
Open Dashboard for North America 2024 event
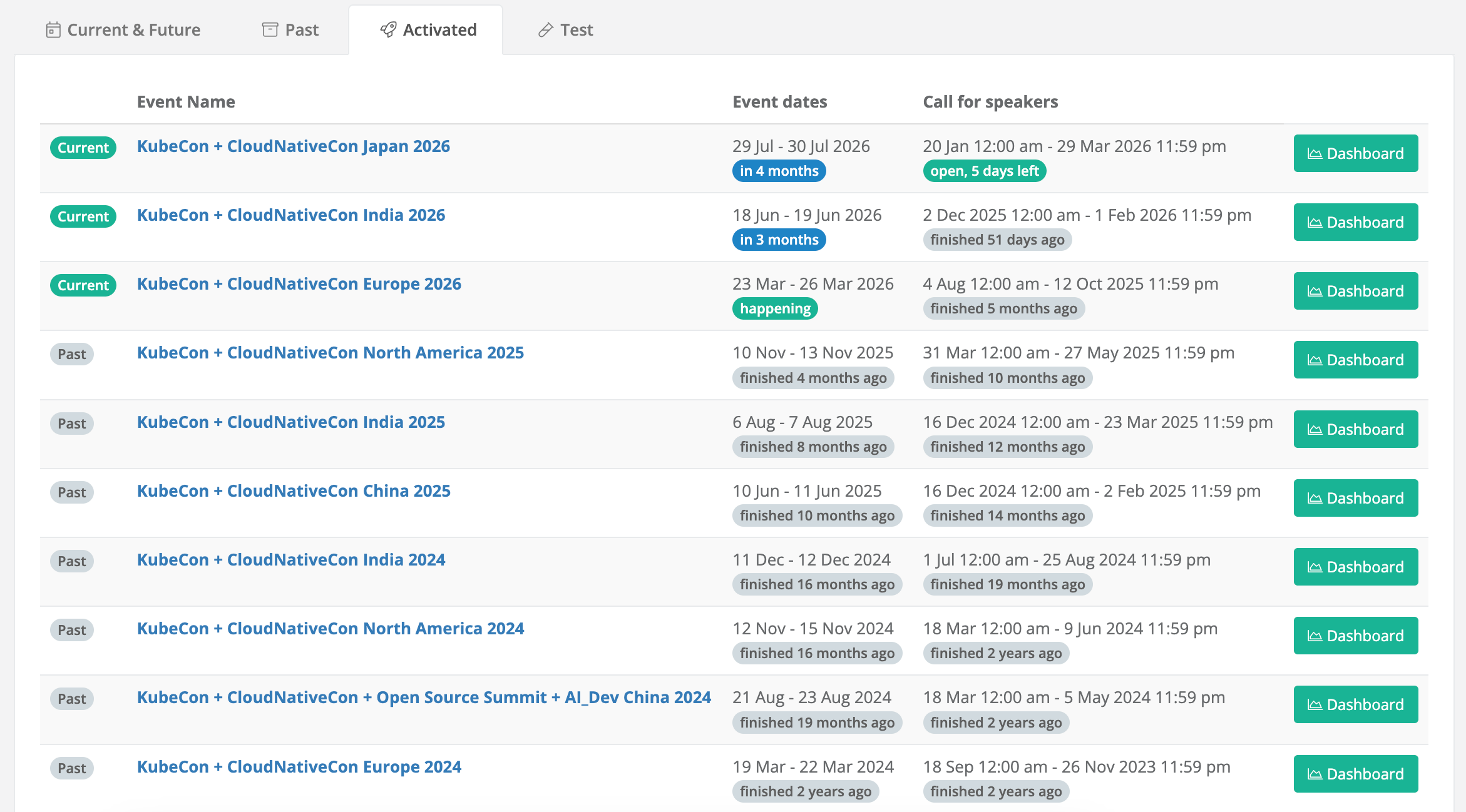point(1355,636)
